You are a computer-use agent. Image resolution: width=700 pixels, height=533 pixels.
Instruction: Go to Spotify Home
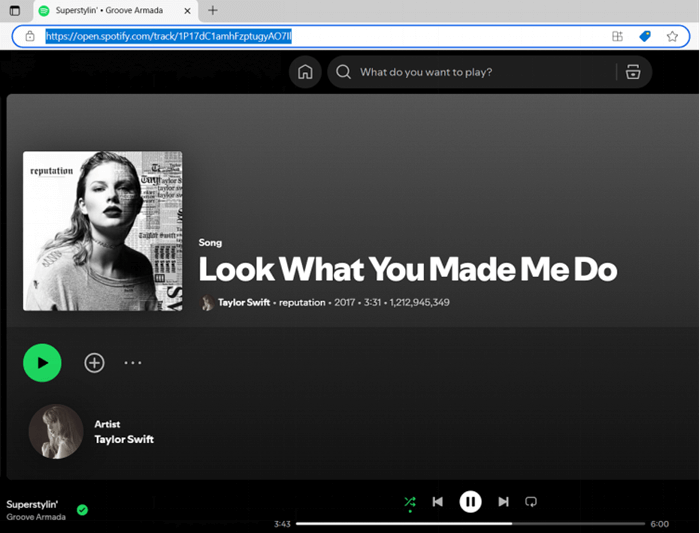305,72
